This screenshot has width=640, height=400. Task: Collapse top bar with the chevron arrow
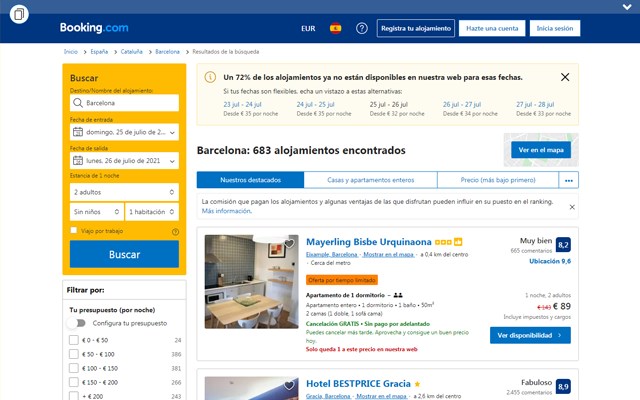(x=627, y=7)
